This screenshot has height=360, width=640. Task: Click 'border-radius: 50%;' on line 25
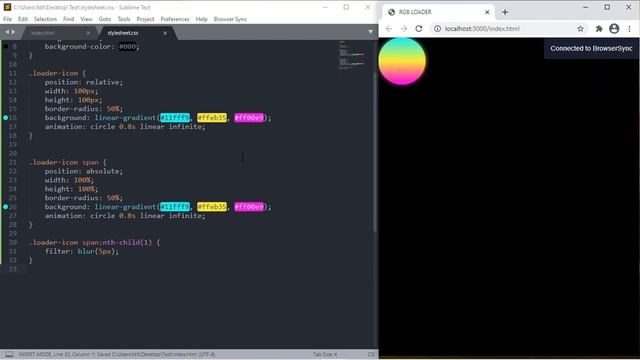click(x=84, y=198)
